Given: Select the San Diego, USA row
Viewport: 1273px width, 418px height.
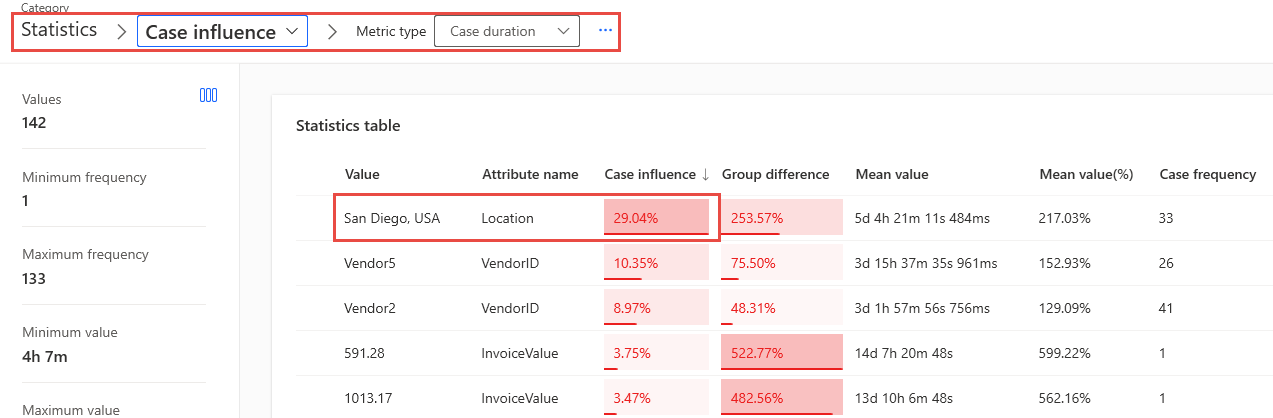Looking at the screenshot, I should [x=392, y=218].
